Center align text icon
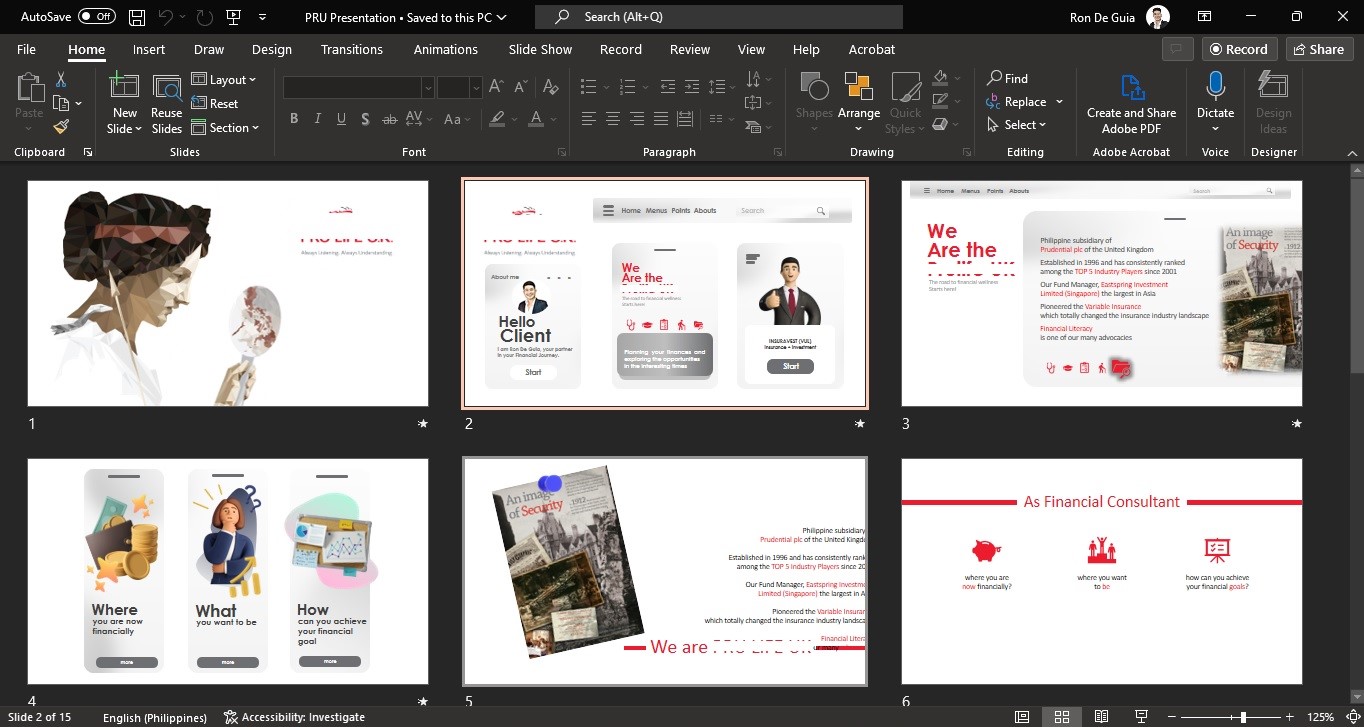This screenshot has width=1364, height=727. click(x=612, y=119)
